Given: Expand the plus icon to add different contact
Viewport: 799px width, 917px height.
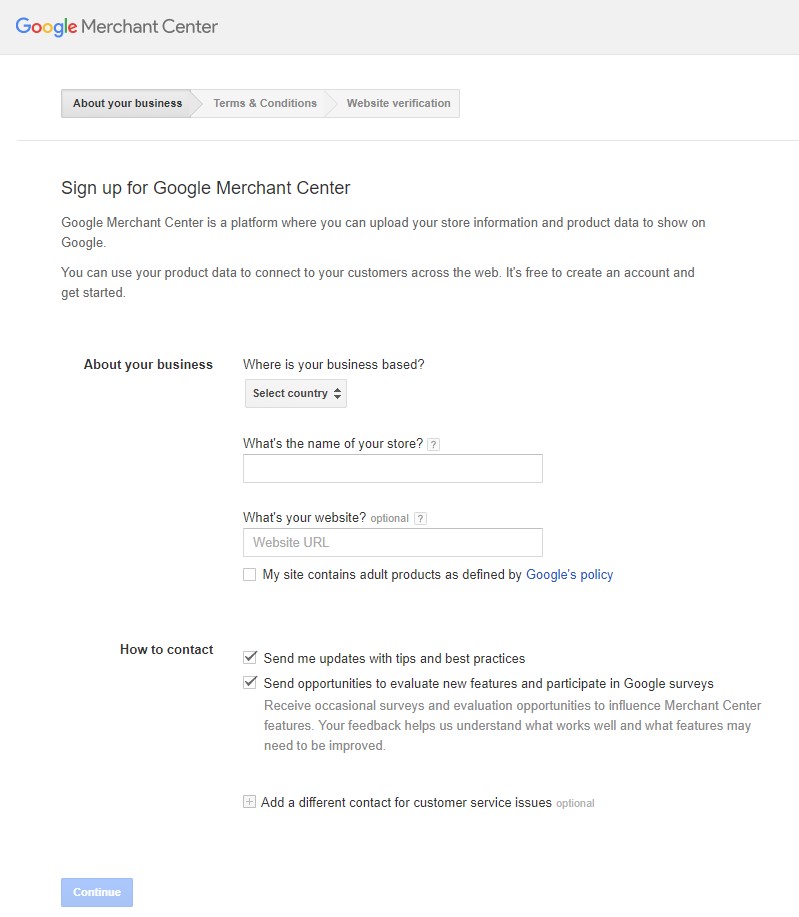Looking at the screenshot, I should click(x=249, y=802).
